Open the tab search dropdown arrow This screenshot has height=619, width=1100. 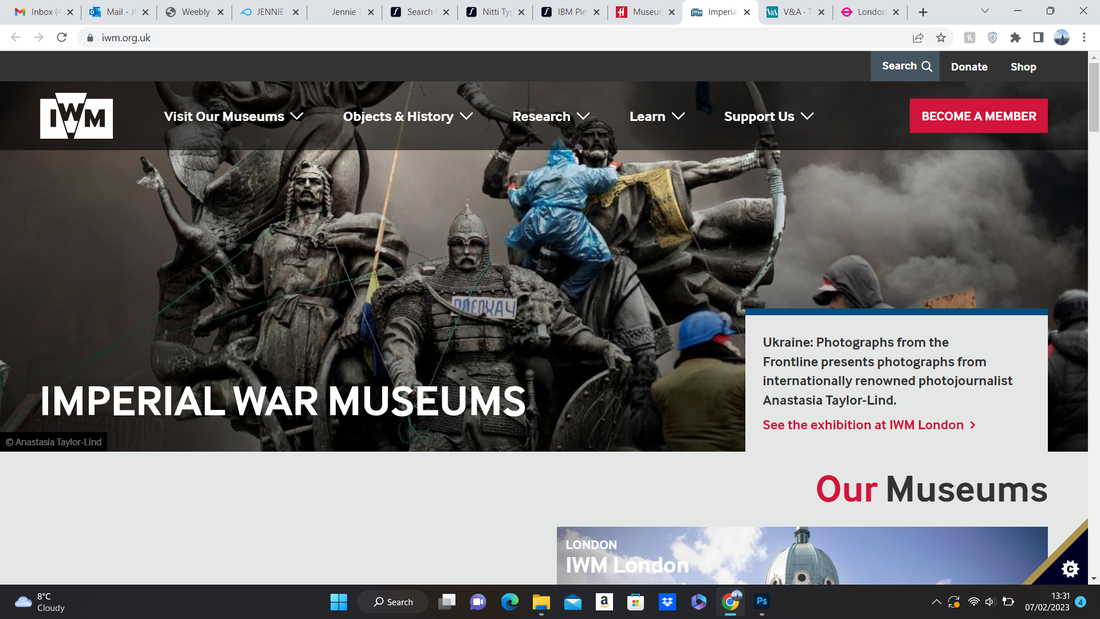click(x=984, y=11)
